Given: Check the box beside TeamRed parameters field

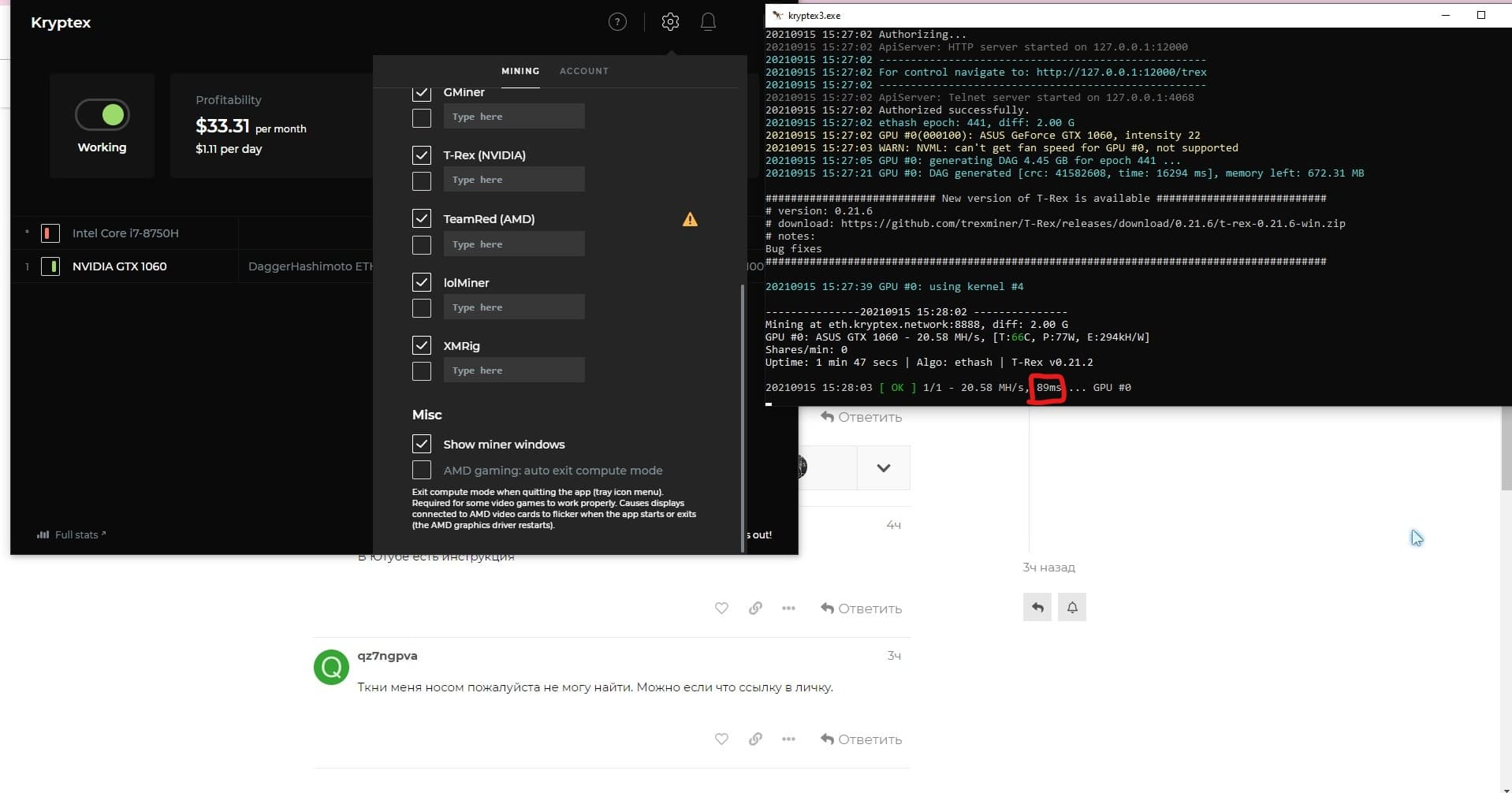Looking at the screenshot, I should point(422,245).
